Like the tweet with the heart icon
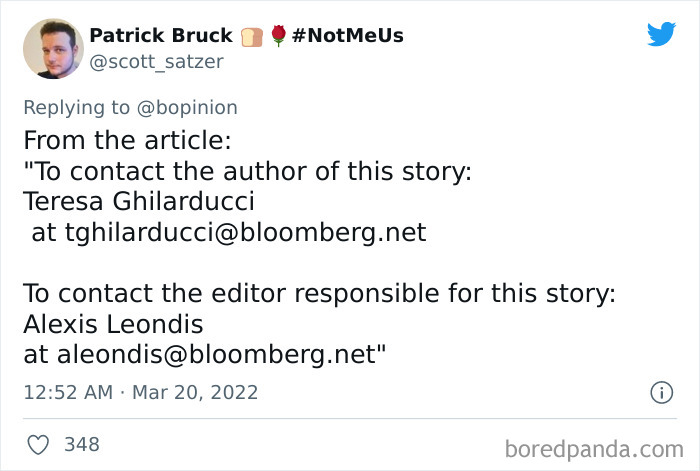This screenshot has width=700, height=471. 36,443
